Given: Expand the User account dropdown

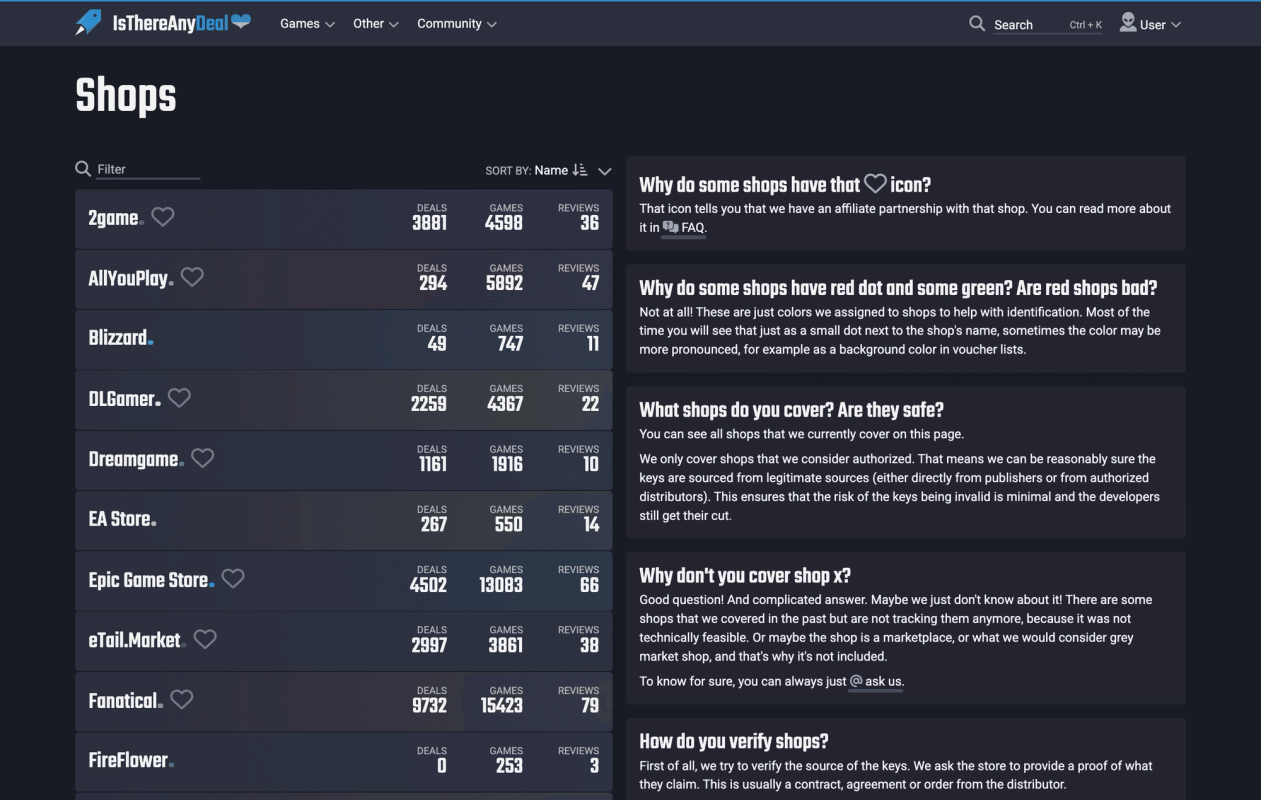Looking at the screenshot, I should point(1150,24).
